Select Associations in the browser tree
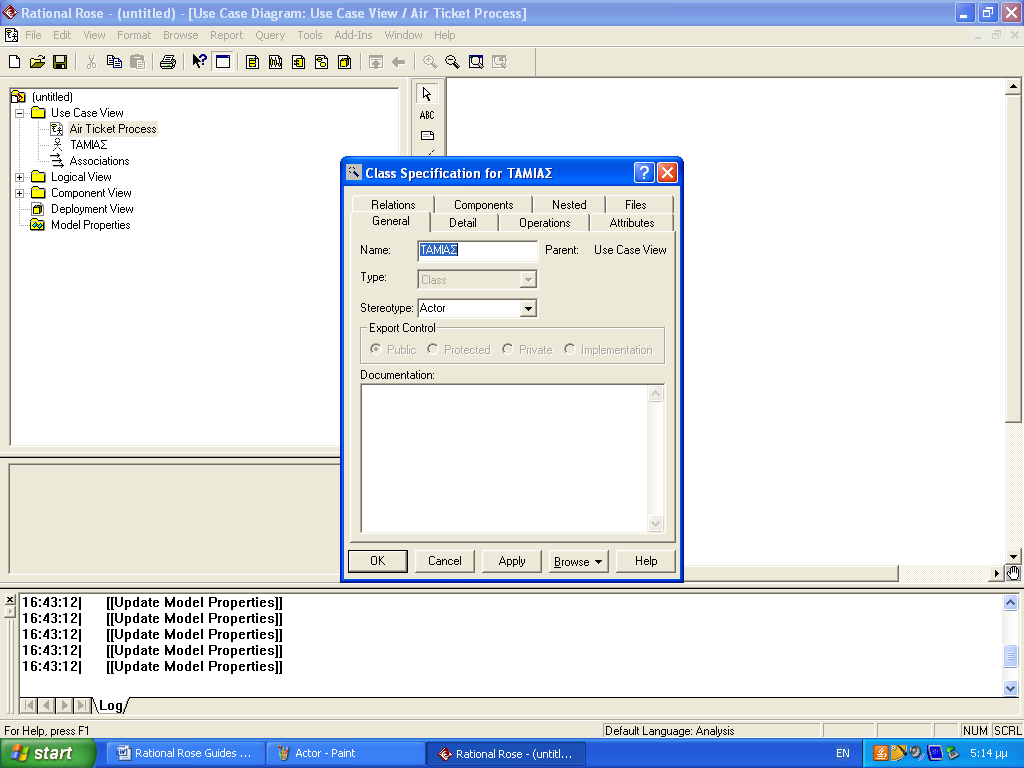1024x768 pixels. [99, 161]
